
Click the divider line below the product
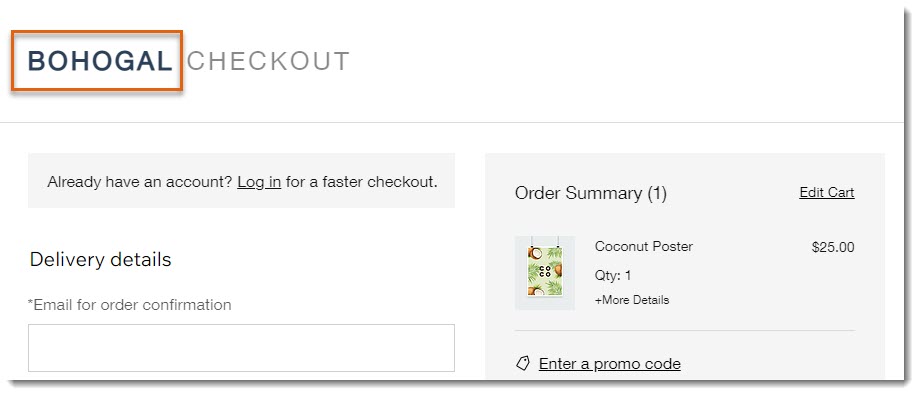click(x=685, y=331)
